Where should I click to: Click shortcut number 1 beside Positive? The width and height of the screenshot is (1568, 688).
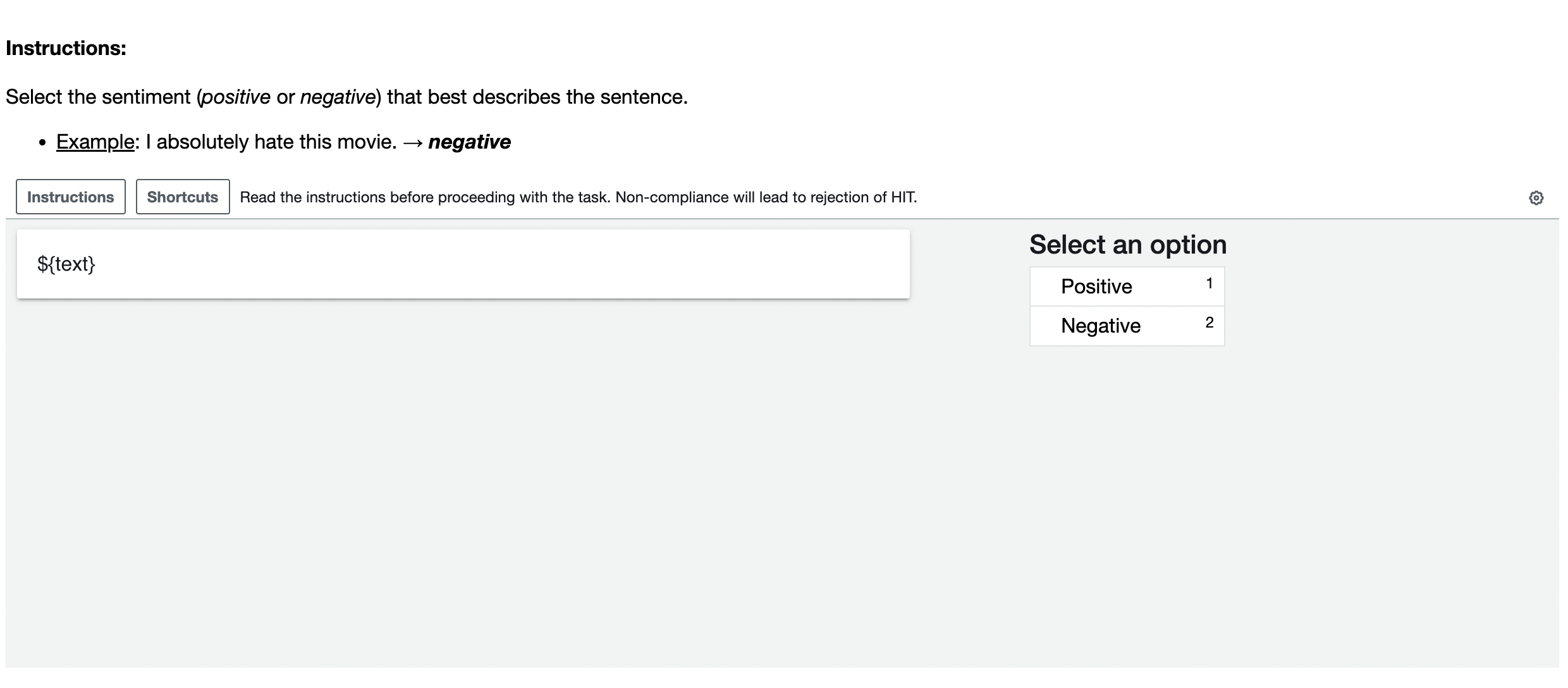[x=1209, y=283]
